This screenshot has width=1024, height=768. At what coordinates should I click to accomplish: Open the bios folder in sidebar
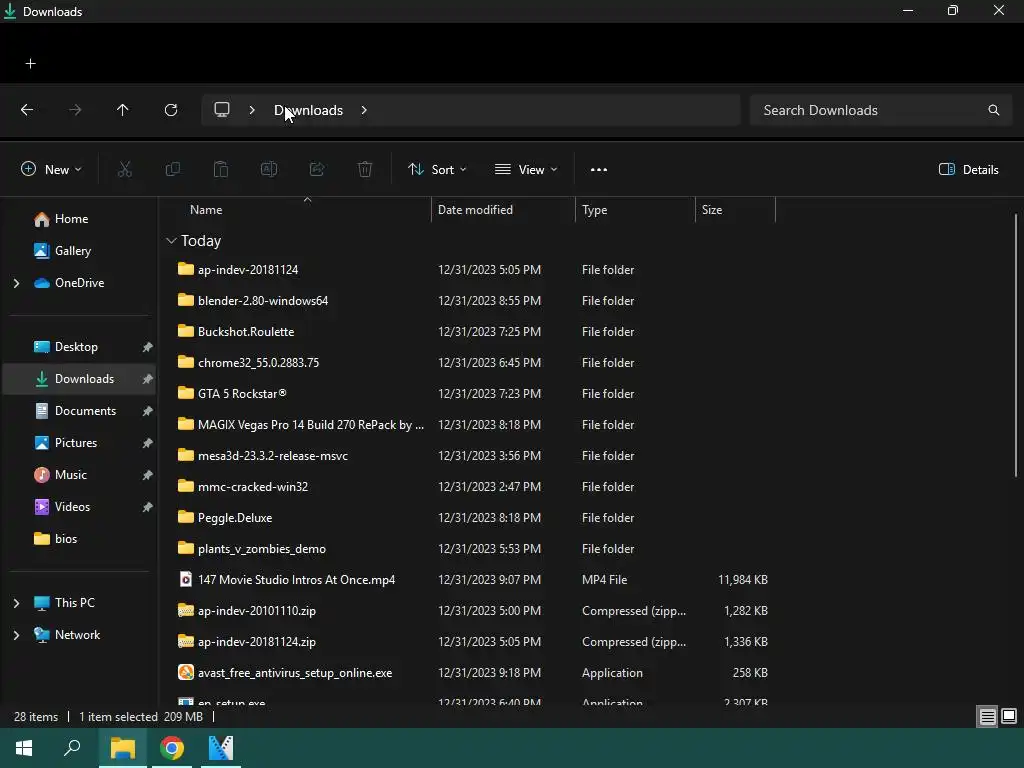(80, 539)
